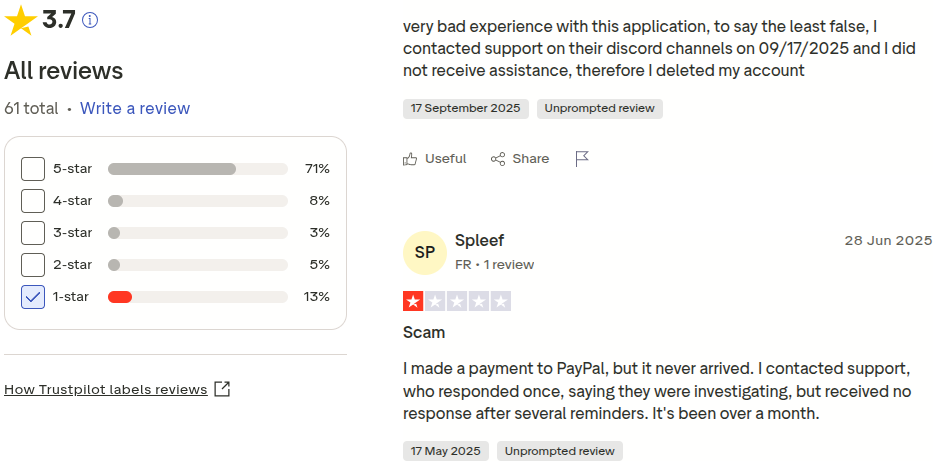
Task: Select the 3-star filter checkbox
Action: (x=33, y=233)
